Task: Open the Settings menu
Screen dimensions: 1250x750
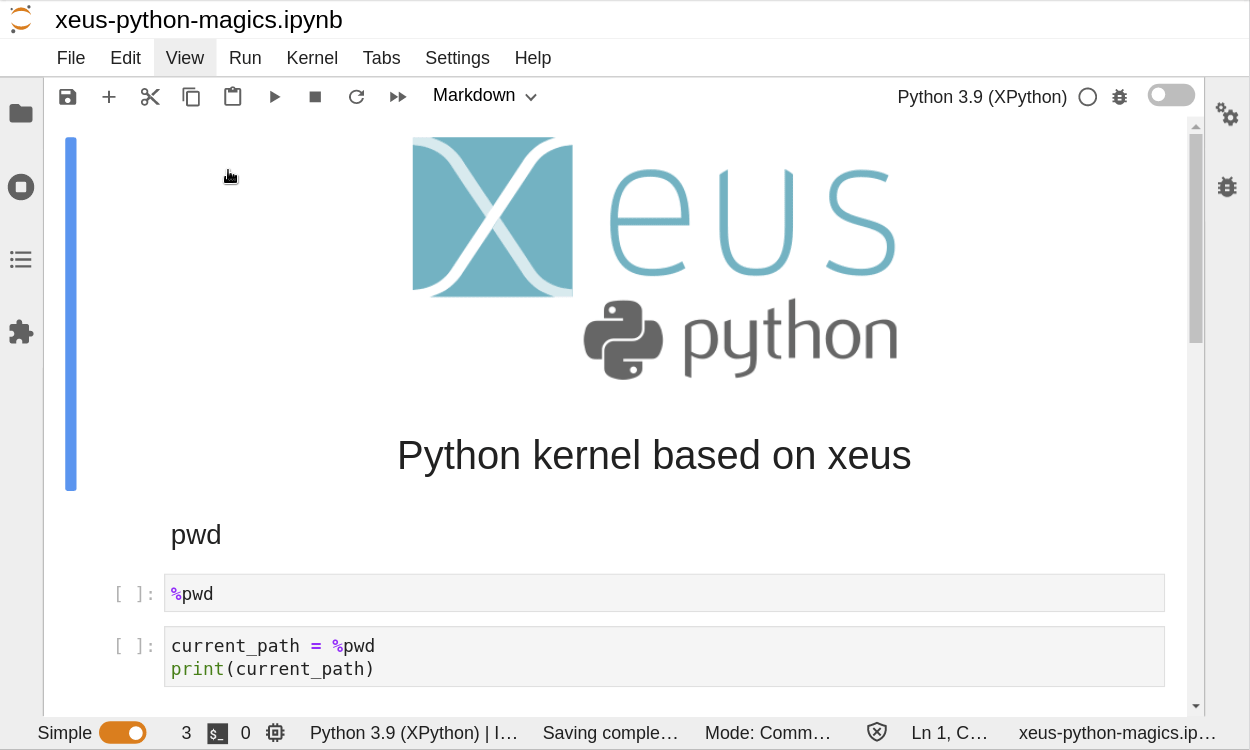Action: click(457, 58)
